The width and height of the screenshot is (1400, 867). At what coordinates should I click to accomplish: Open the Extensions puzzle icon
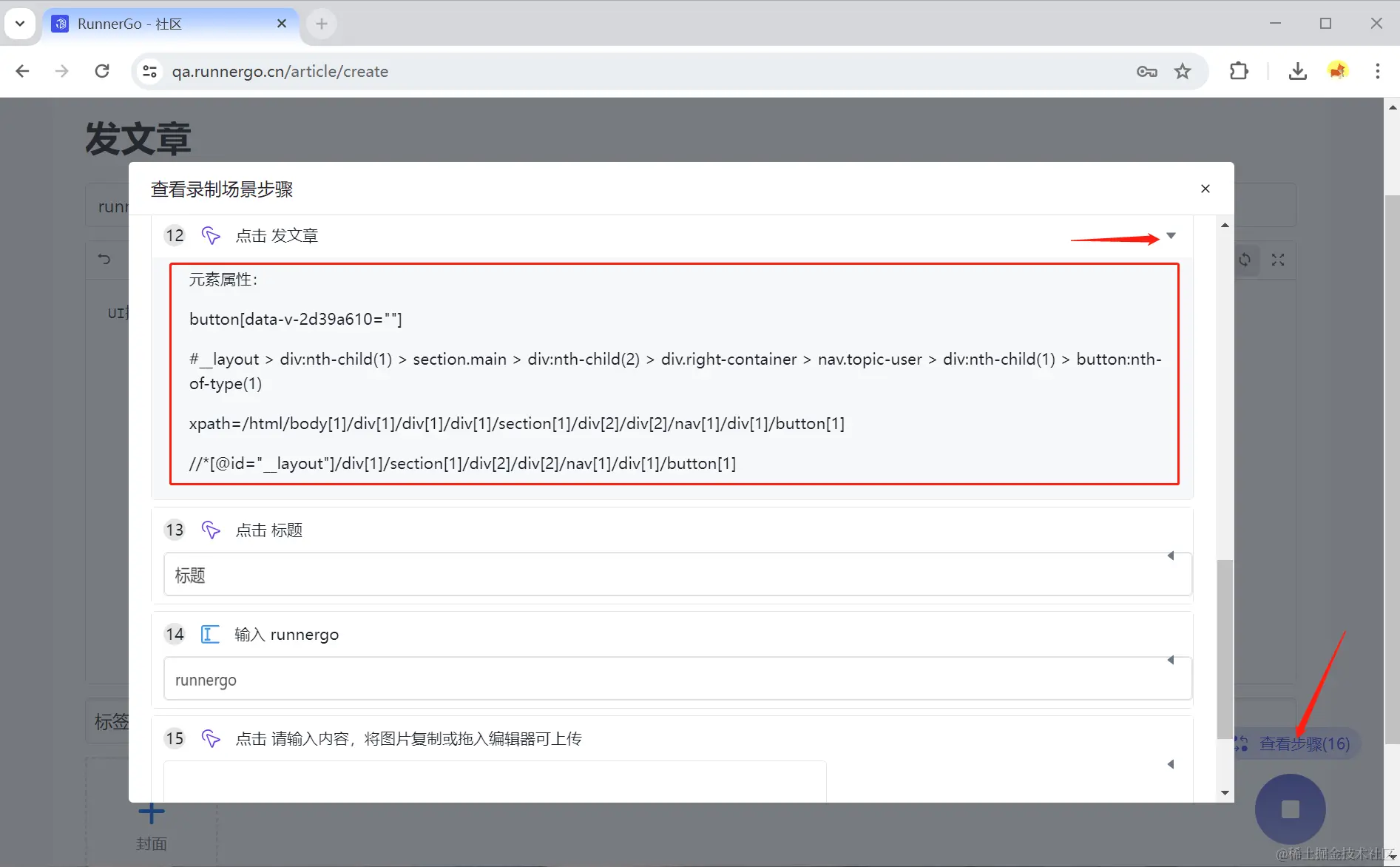pyautogui.click(x=1239, y=71)
